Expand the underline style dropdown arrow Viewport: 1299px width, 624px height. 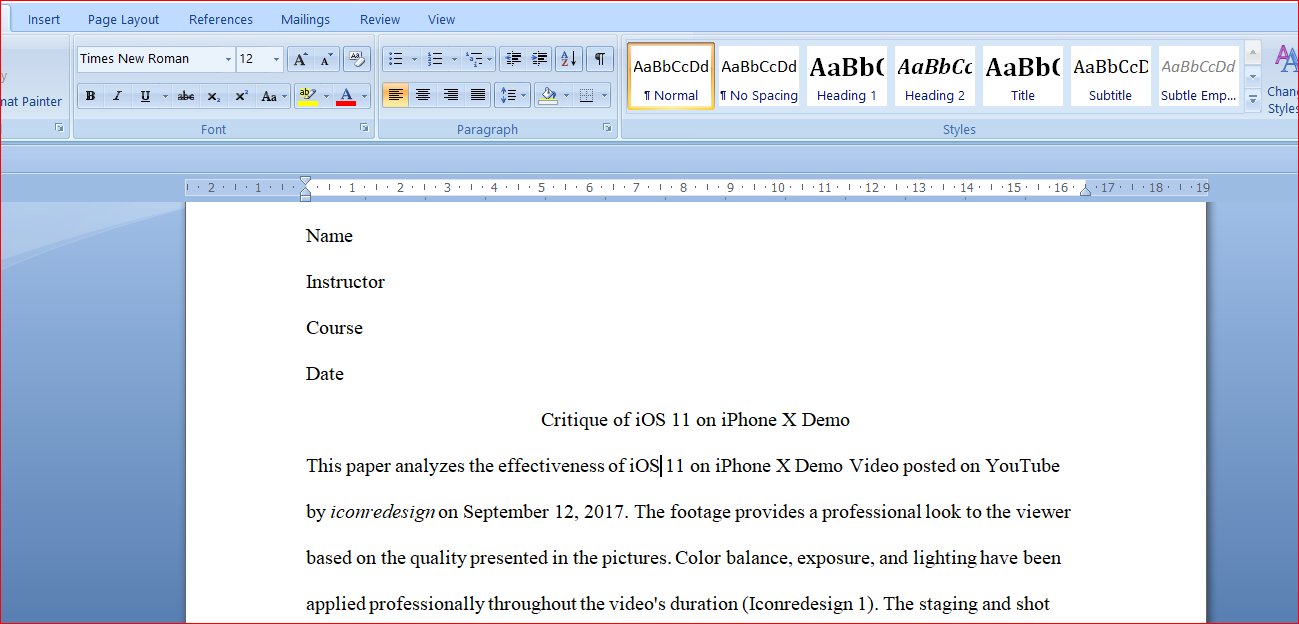coord(164,96)
